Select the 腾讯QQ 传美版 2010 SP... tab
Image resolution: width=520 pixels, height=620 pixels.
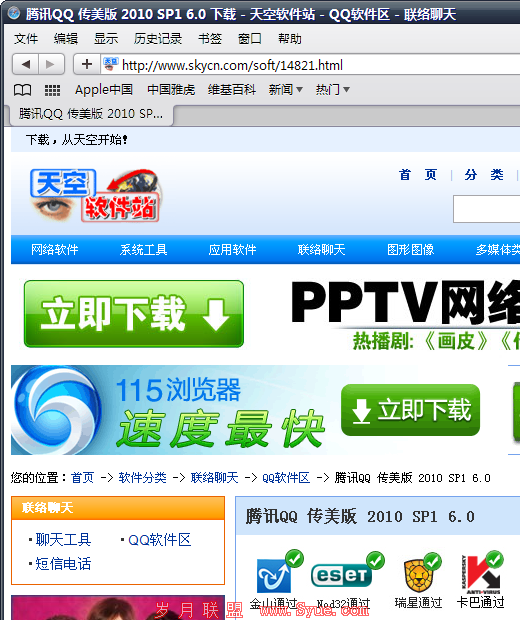pos(91,114)
